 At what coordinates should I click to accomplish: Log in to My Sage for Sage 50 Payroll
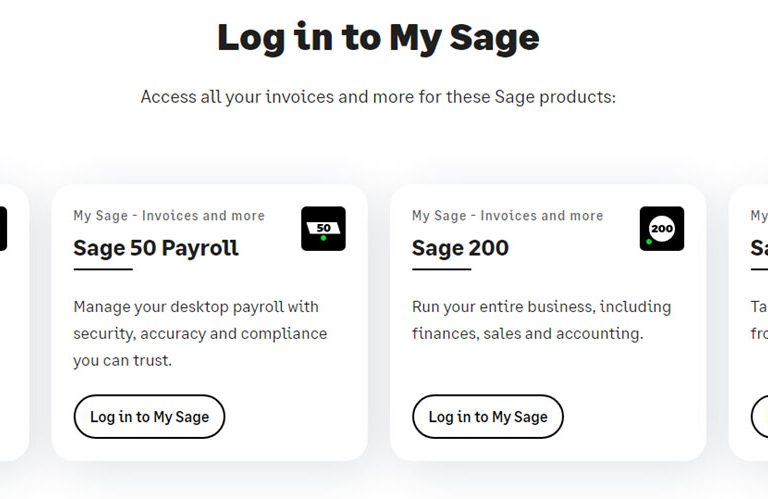coord(149,417)
